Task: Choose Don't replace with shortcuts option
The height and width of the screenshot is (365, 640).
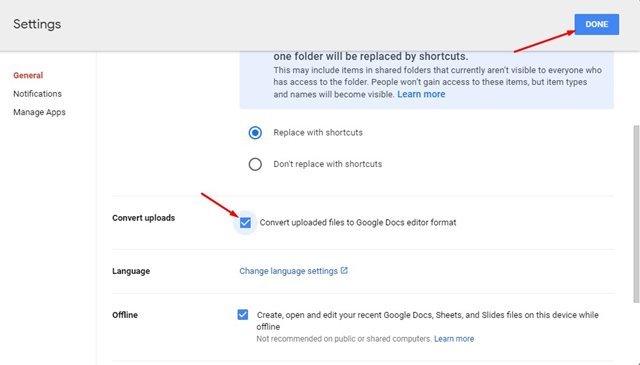Action: [x=255, y=164]
